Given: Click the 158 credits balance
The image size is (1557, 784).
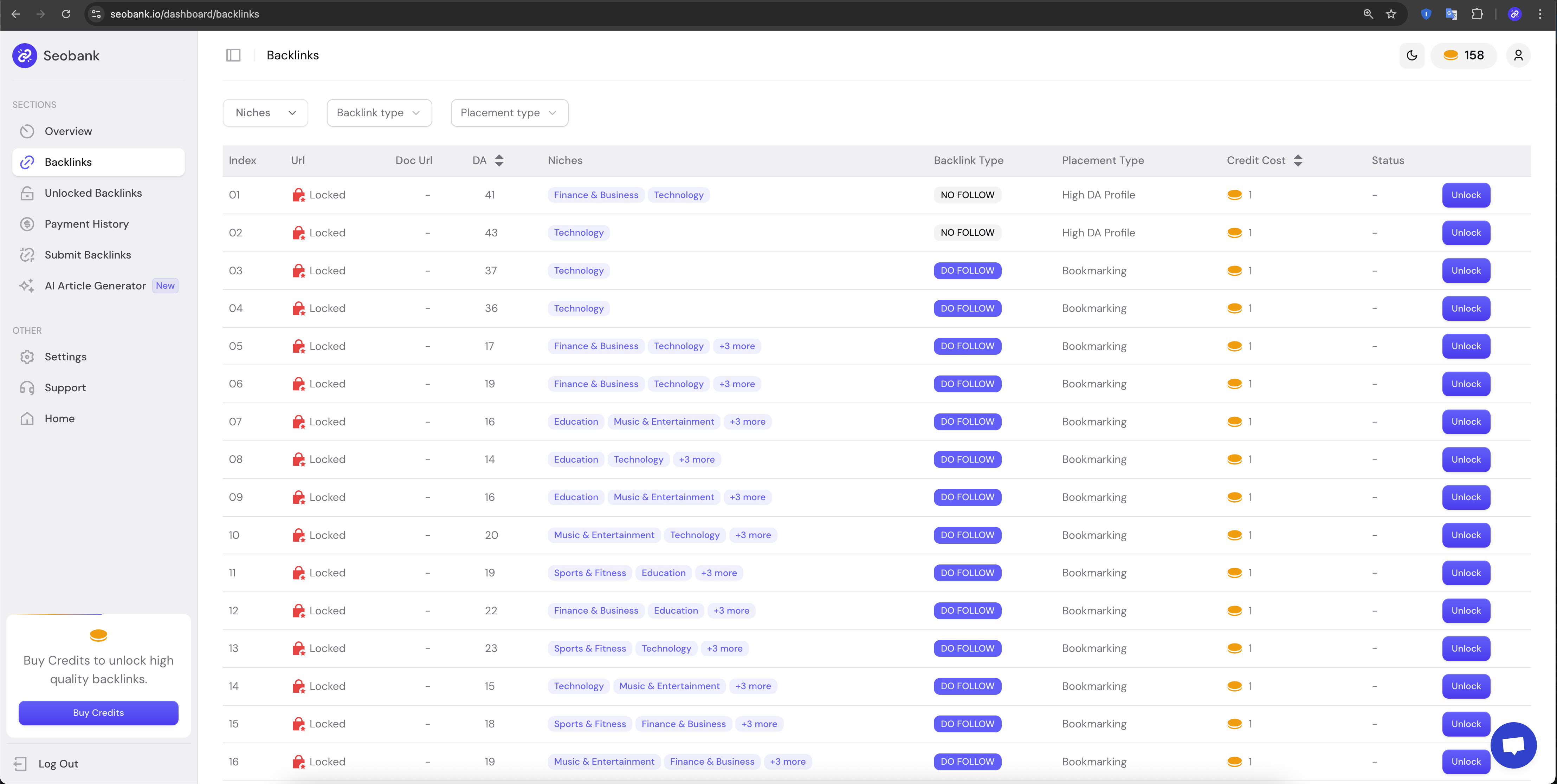Looking at the screenshot, I should [1463, 55].
